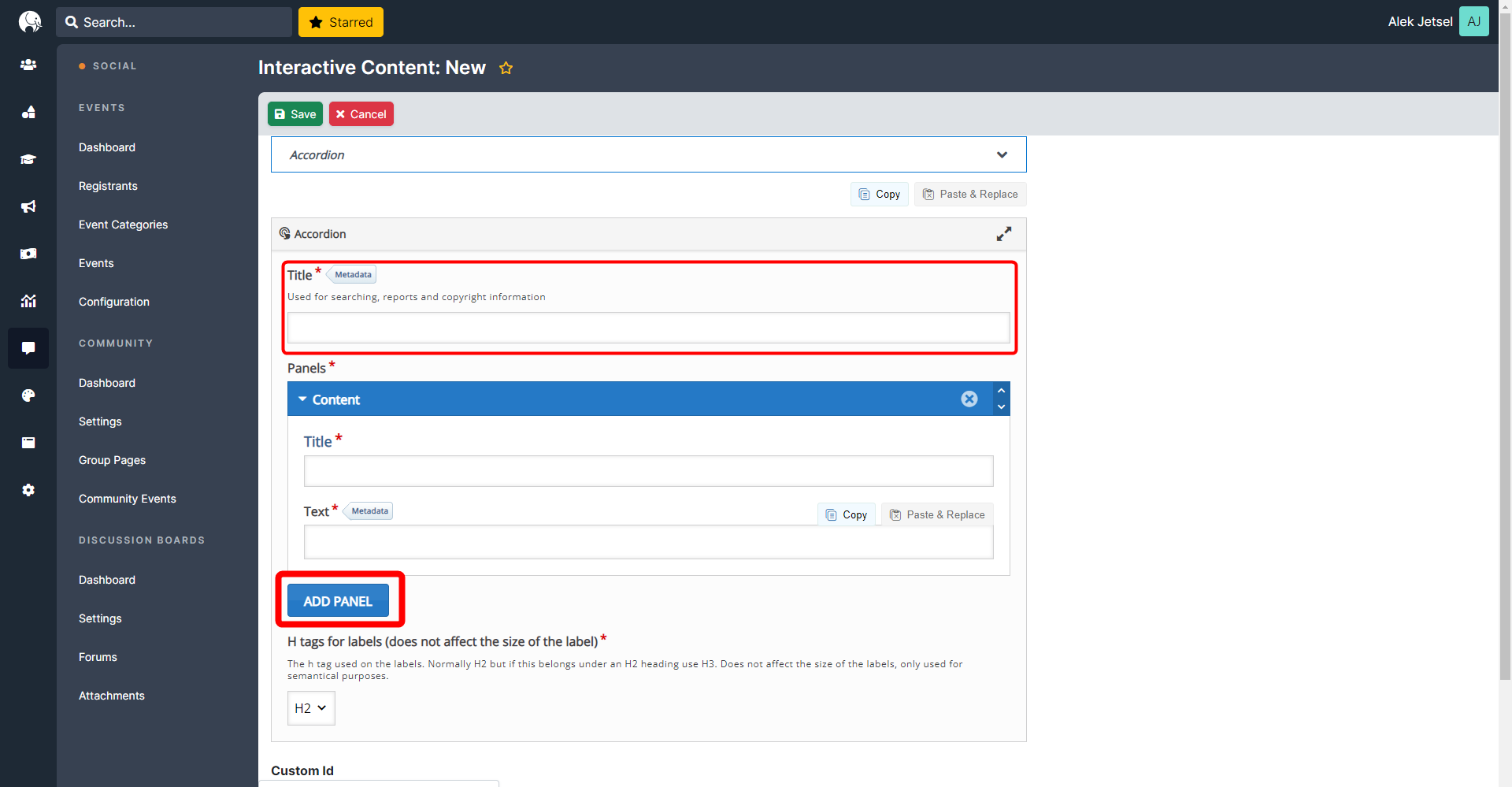This screenshot has width=1512, height=787.
Task: Click the panel Text input field
Action: pos(648,542)
